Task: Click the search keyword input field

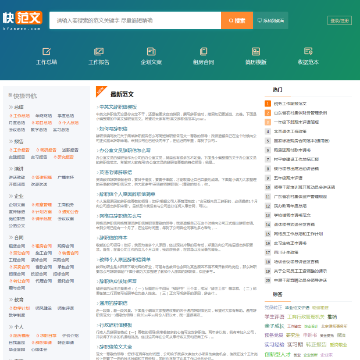Action: click(135, 20)
